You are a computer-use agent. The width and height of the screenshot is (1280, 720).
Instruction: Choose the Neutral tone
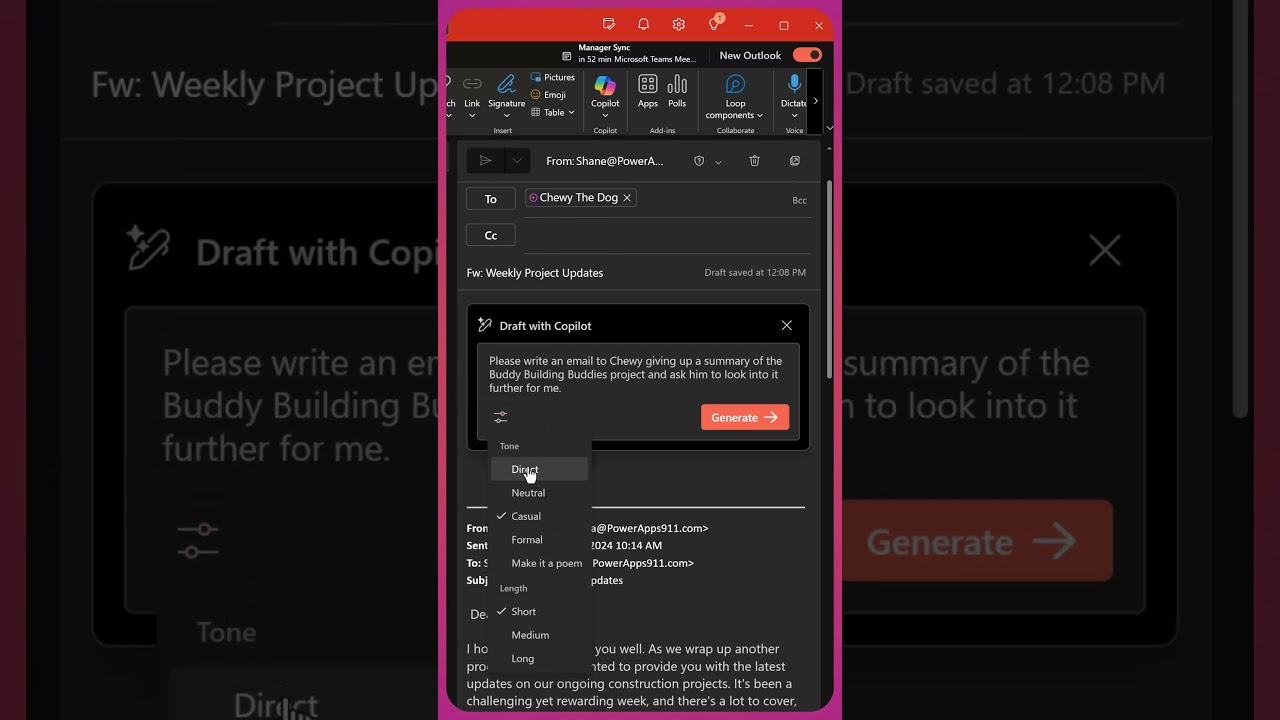539,493
